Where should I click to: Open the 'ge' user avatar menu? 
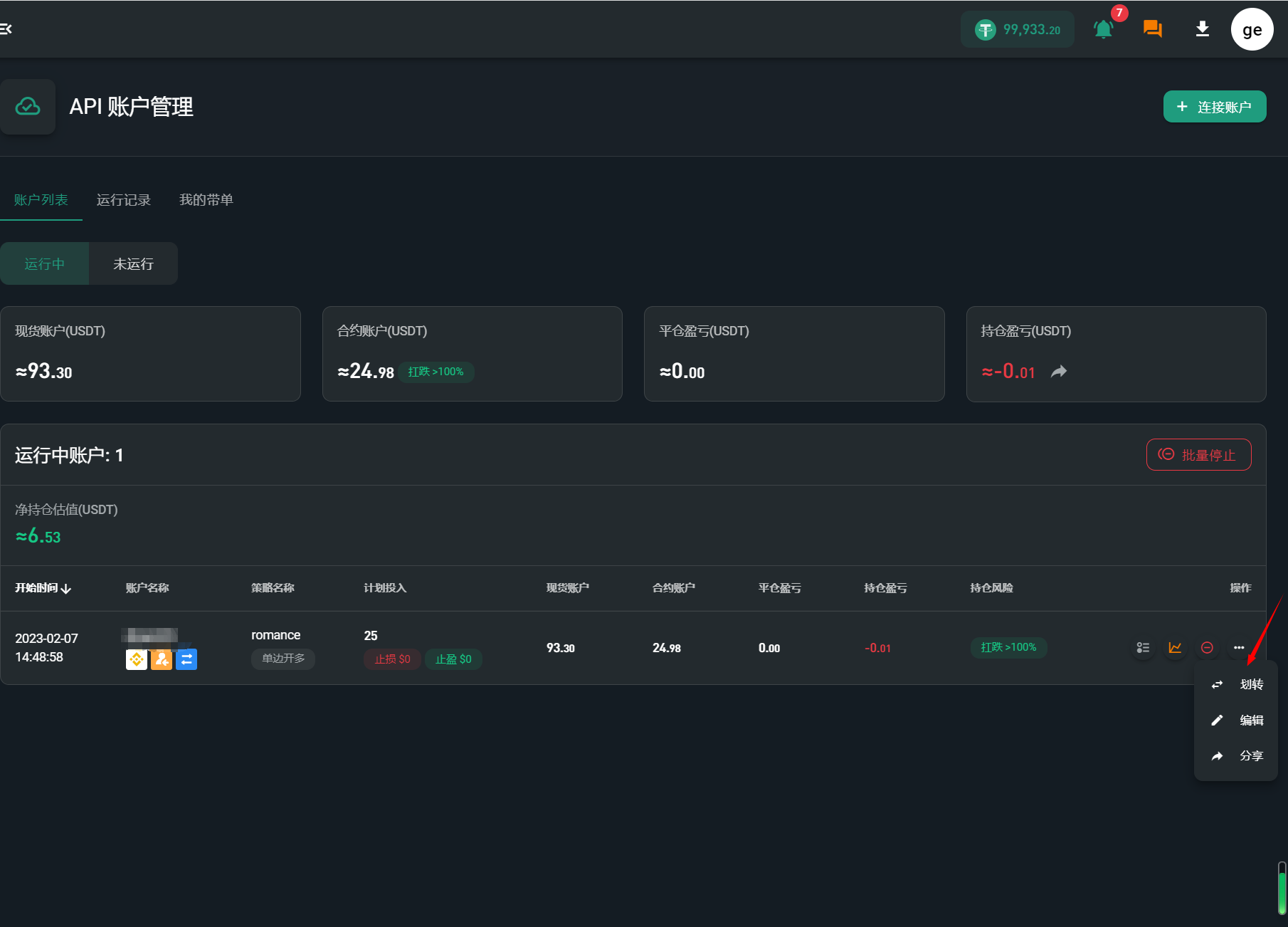1252,29
